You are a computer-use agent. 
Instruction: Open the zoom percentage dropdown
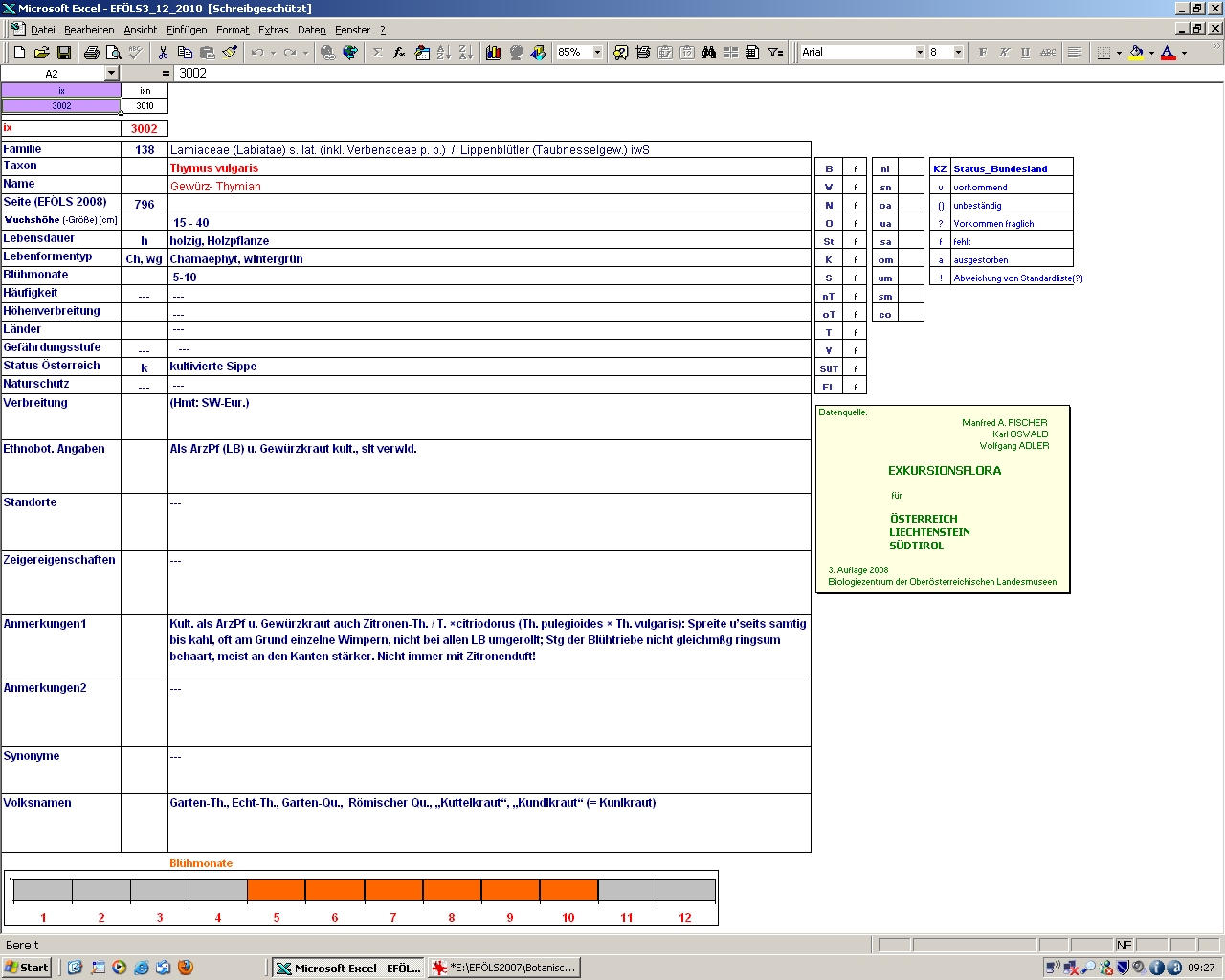[597, 53]
